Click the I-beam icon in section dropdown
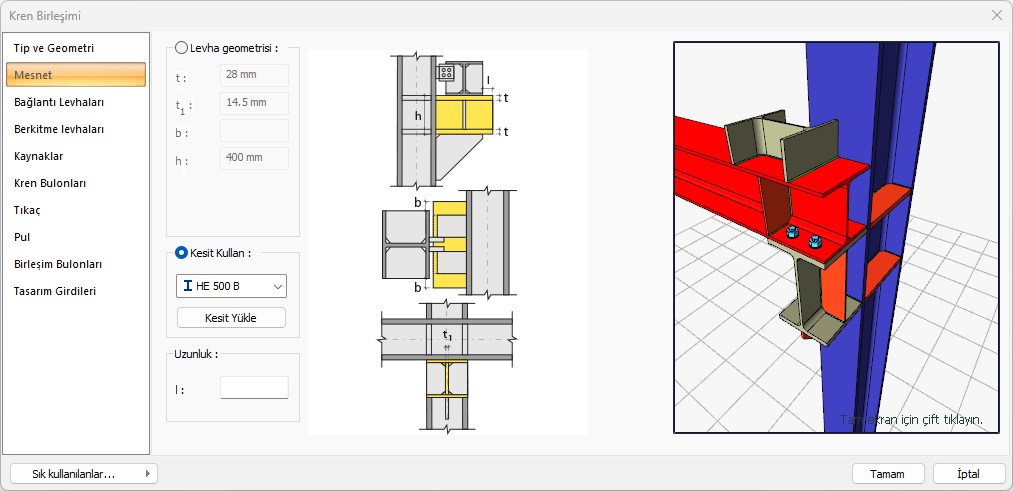The image size is (1013, 491). [x=188, y=287]
